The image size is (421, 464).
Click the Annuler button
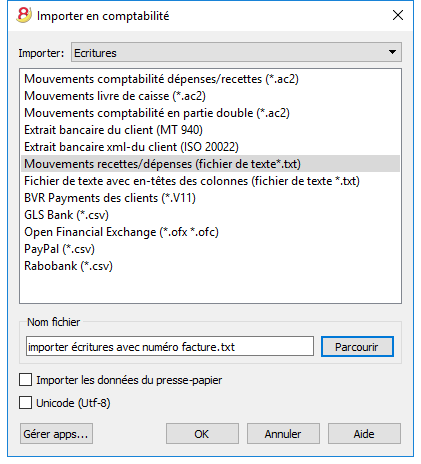[283, 434]
